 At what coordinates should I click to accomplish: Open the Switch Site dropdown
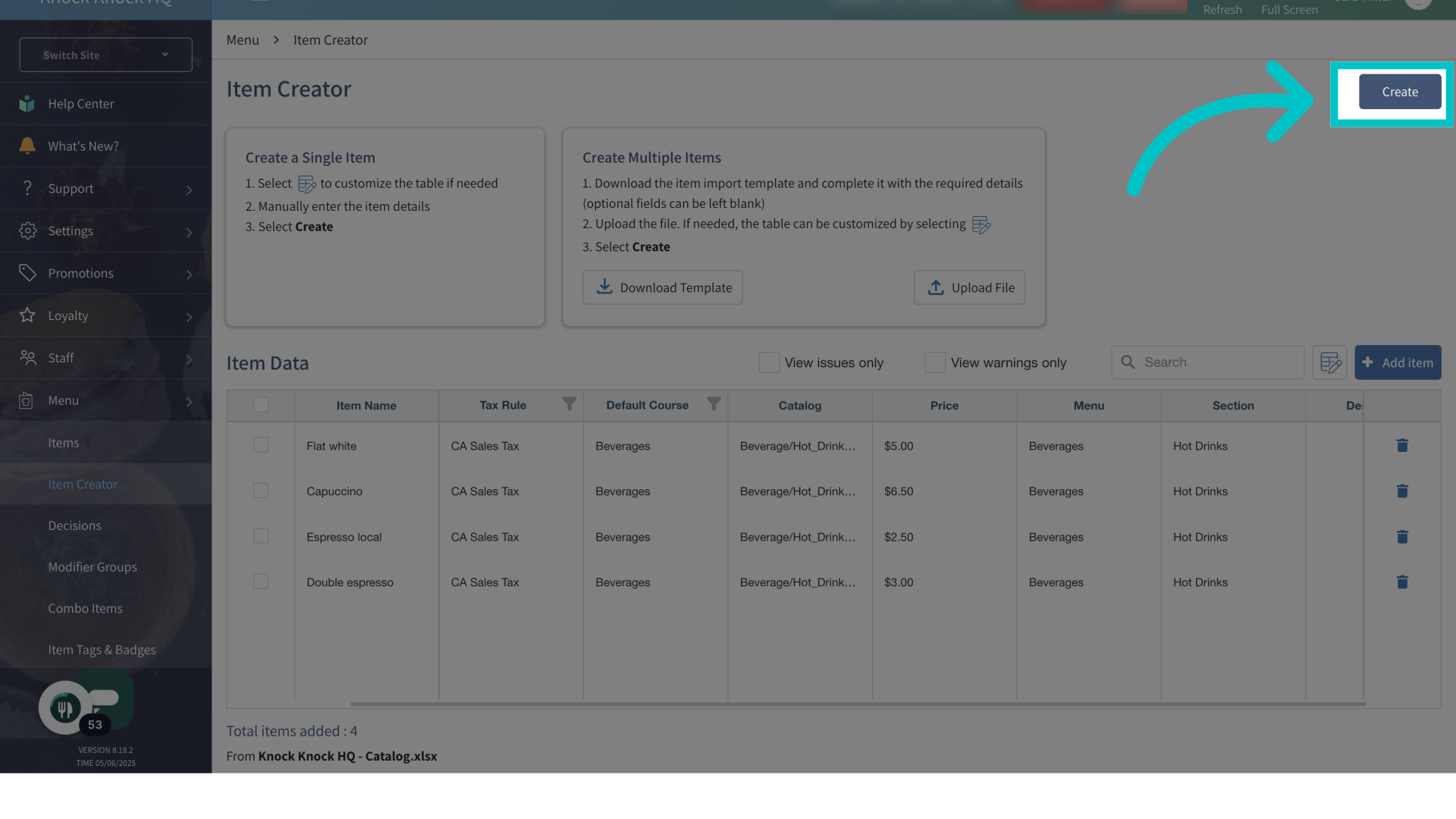[x=105, y=55]
